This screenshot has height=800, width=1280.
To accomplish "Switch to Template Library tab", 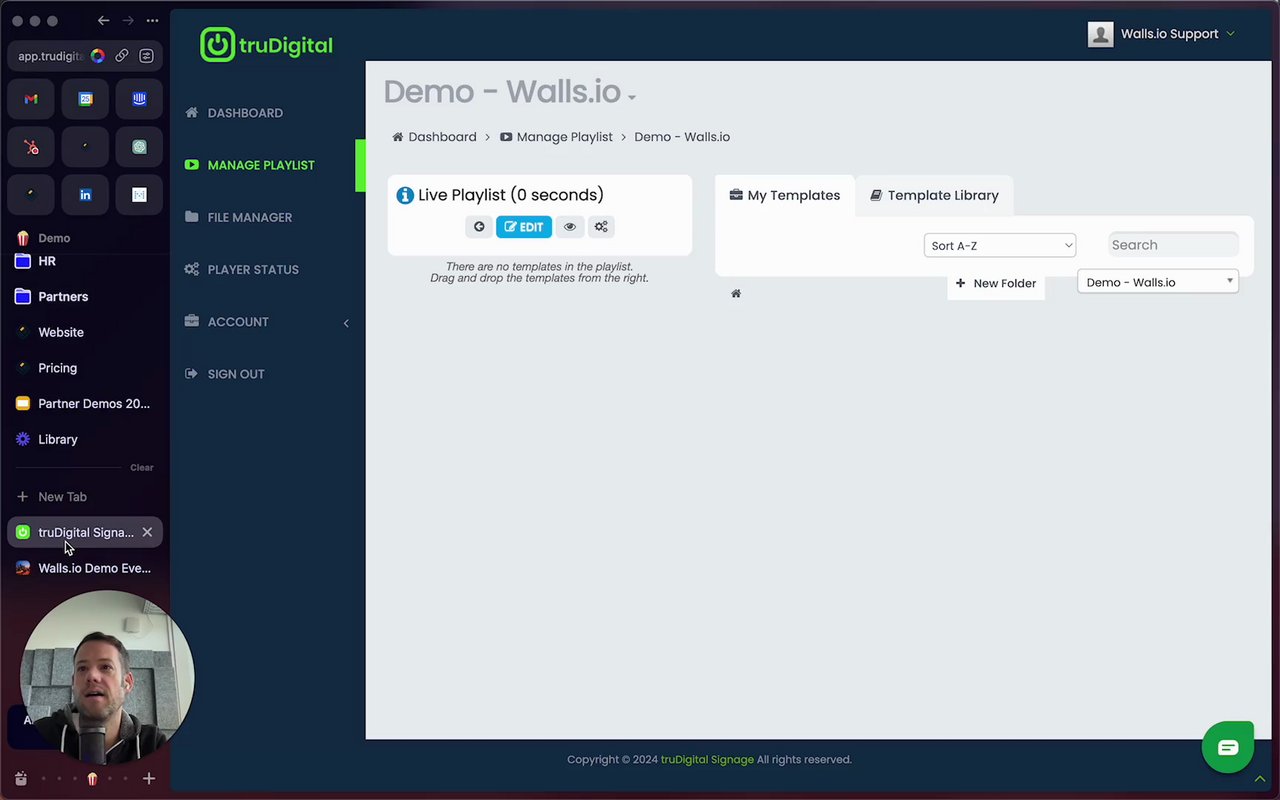I will click(x=934, y=195).
